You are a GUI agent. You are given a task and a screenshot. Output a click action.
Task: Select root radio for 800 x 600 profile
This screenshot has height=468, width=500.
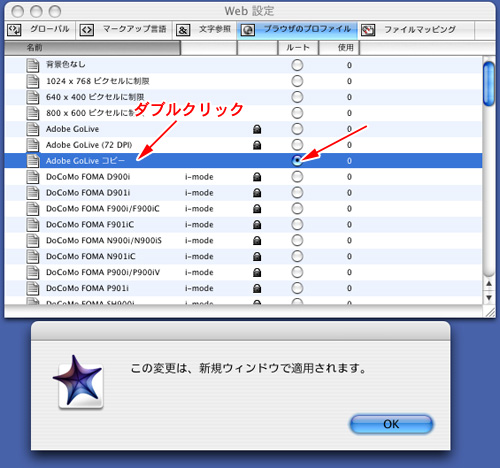[x=297, y=113]
